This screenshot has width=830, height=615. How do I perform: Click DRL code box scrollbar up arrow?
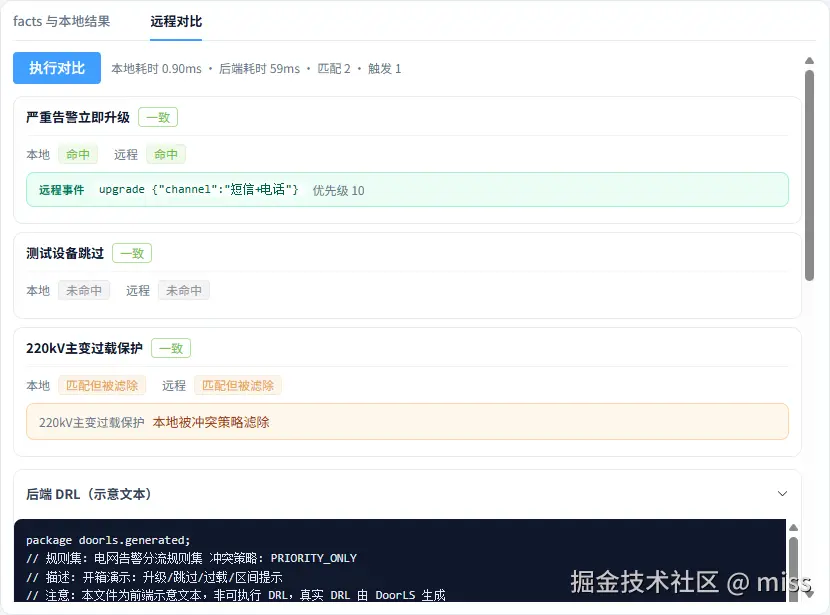pos(793,528)
